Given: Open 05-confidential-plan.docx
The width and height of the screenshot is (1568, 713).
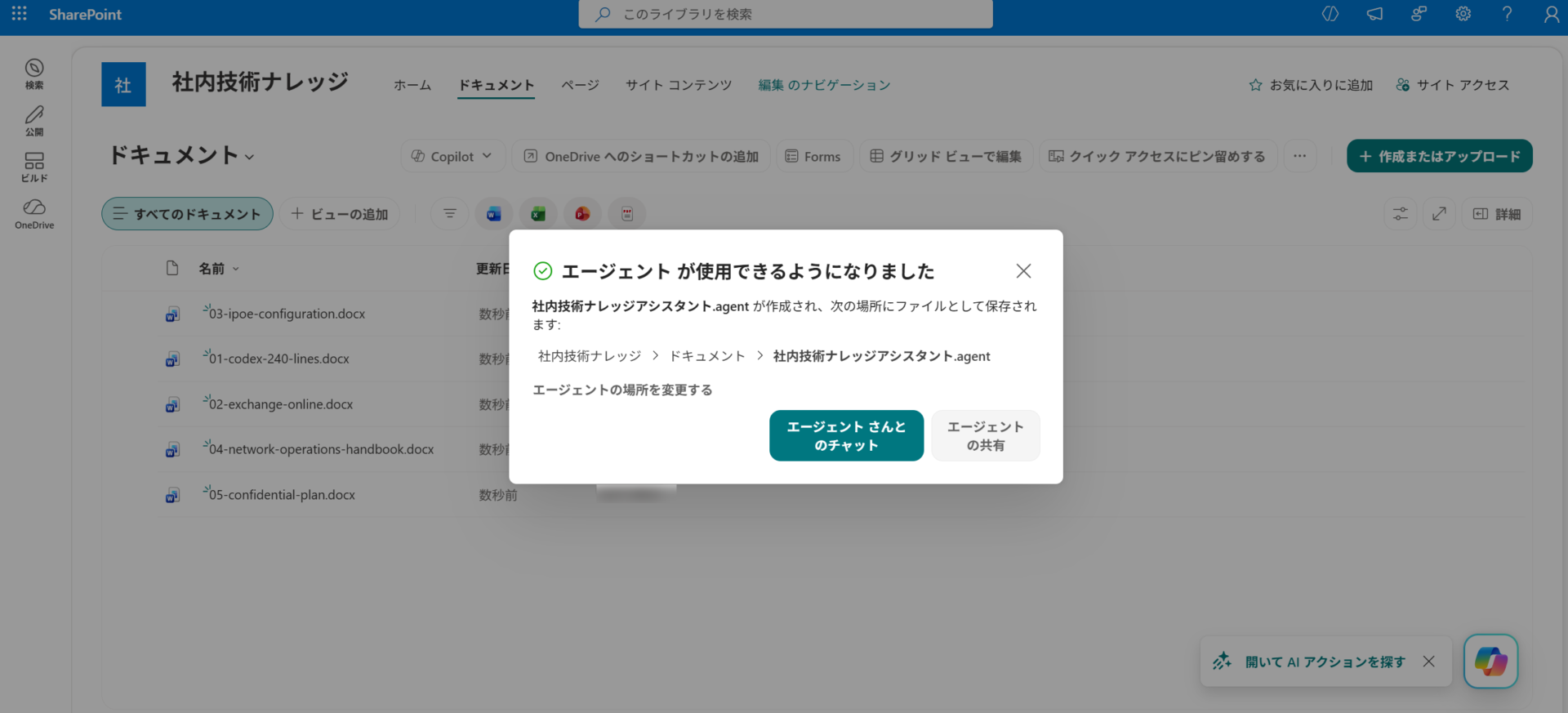Looking at the screenshot, I should click(x=282, y=495).
